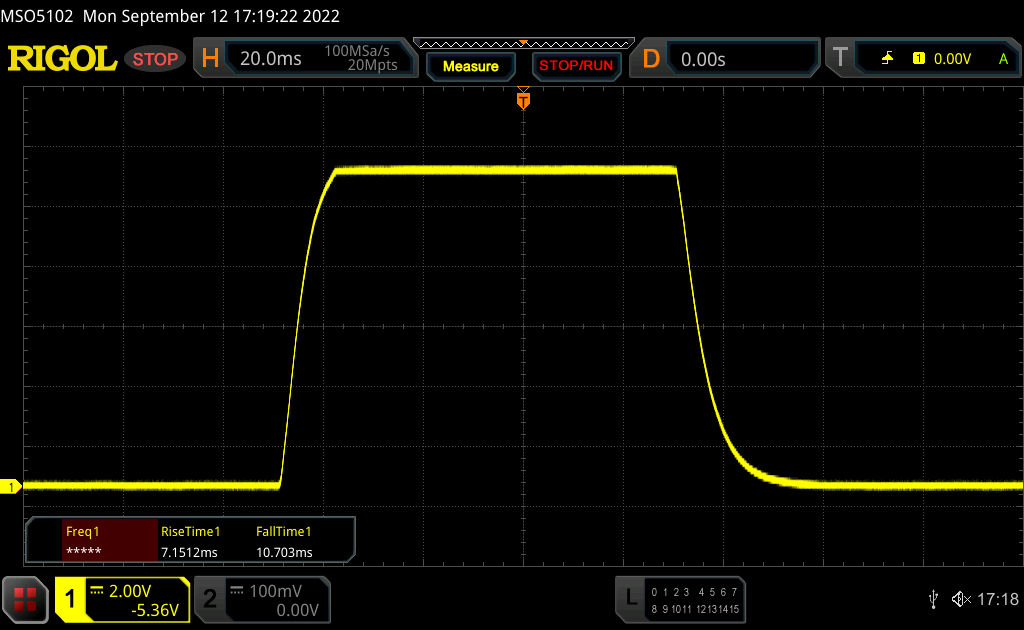The width and height of the screenshot is (1024, 630).
Task: Click the waveform memory position bar
Action: pyautogui.click(x=524, y=44)
